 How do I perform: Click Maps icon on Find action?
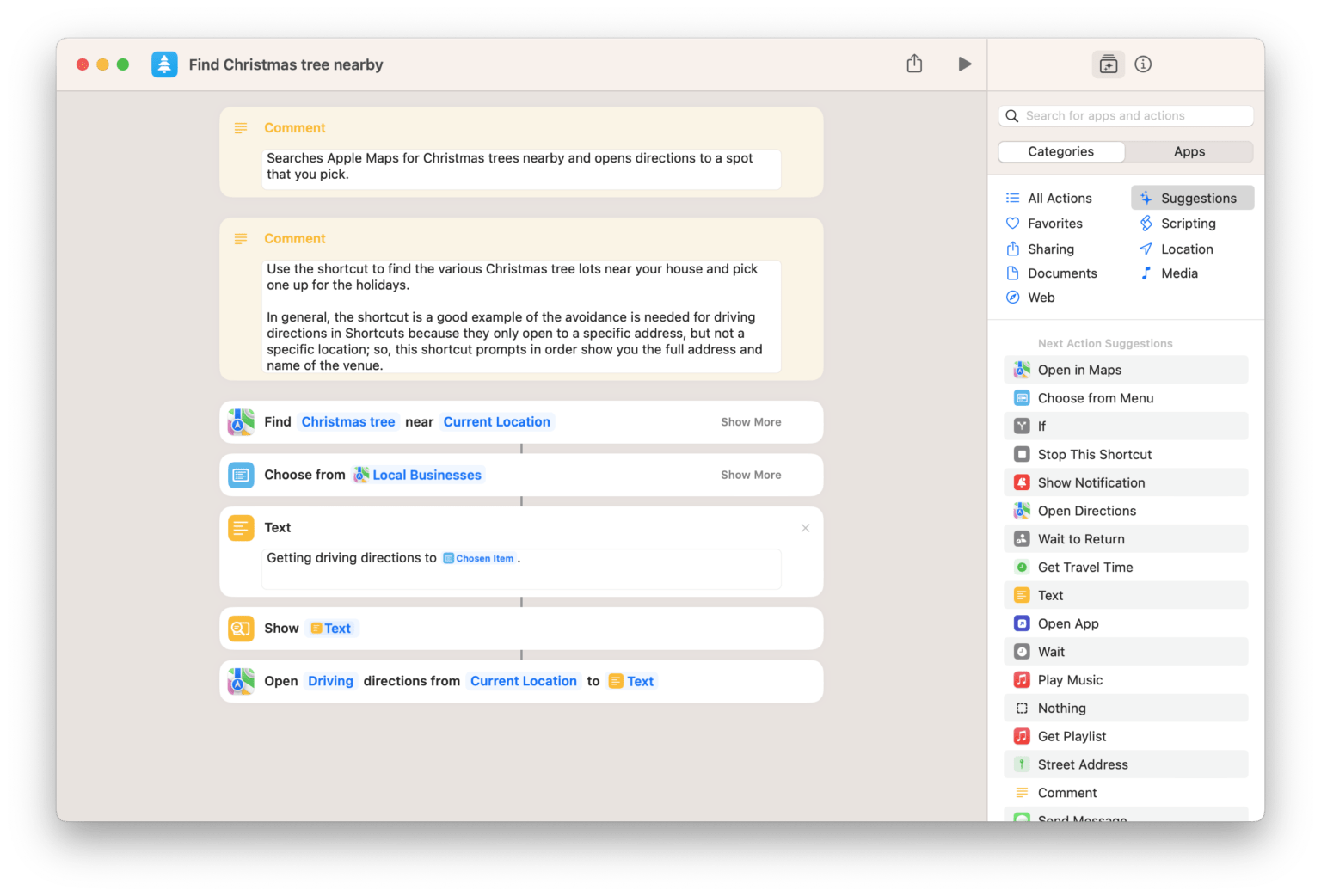(x=241, y=422)
